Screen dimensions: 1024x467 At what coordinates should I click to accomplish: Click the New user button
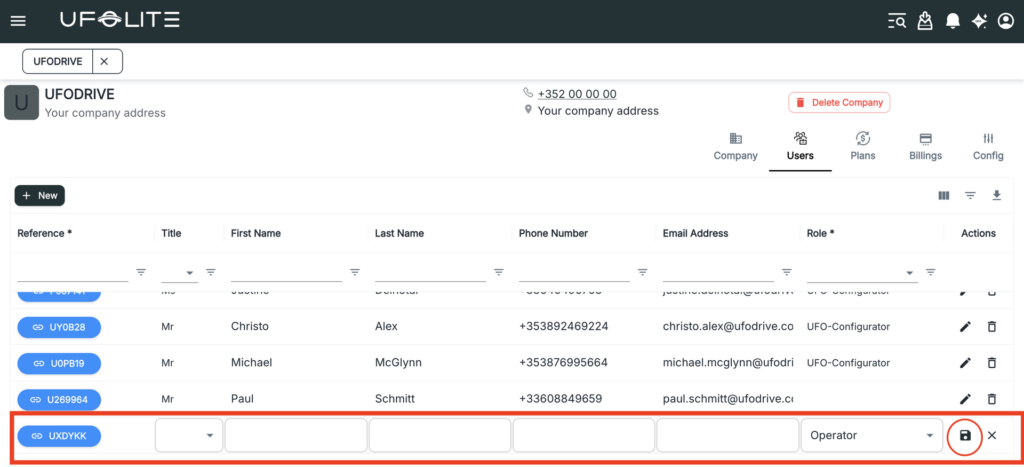point(39,196)
